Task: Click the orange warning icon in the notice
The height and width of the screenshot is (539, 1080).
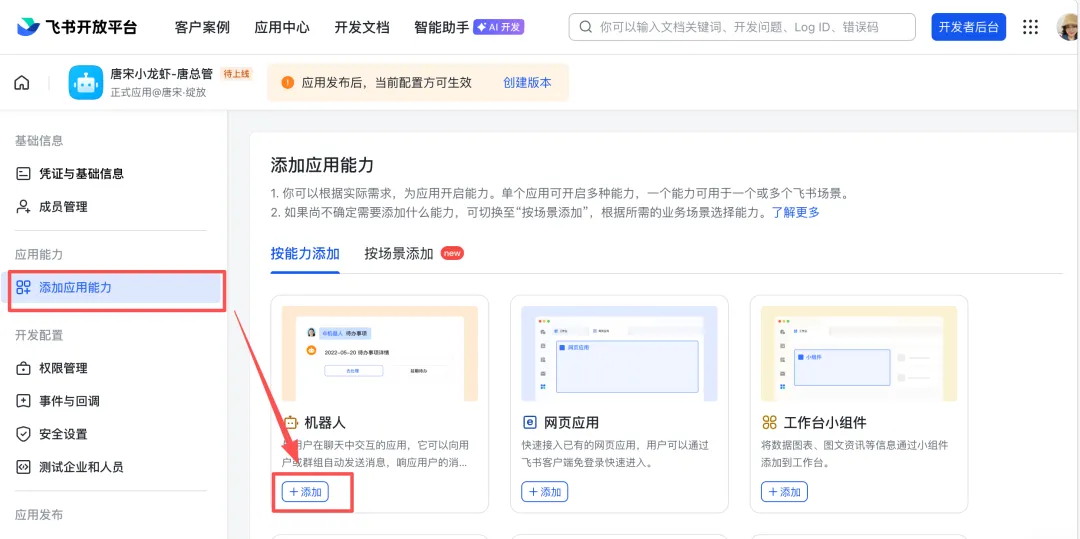Action: point(288,83)
